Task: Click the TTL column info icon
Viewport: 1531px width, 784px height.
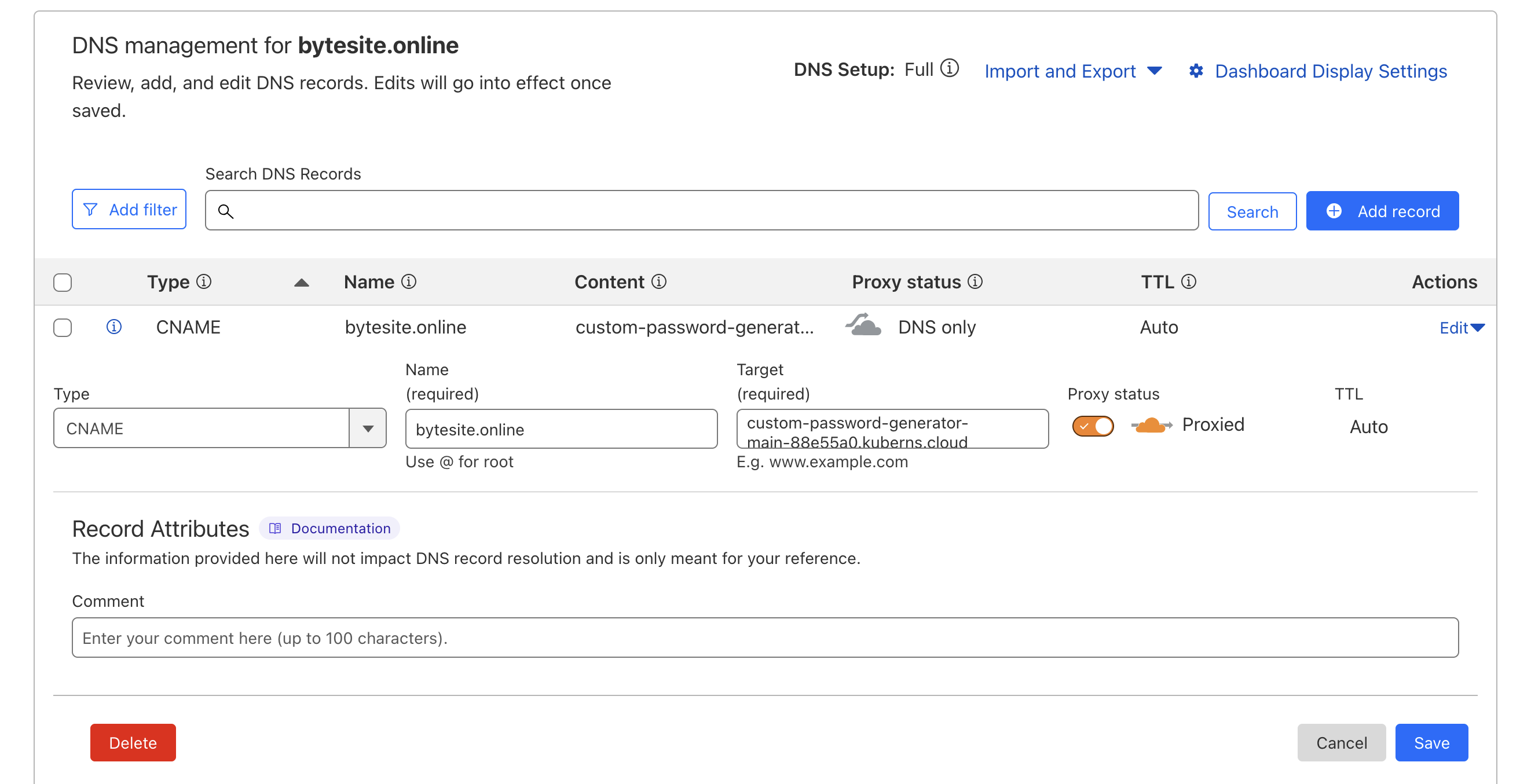Action: (1188, 281)
